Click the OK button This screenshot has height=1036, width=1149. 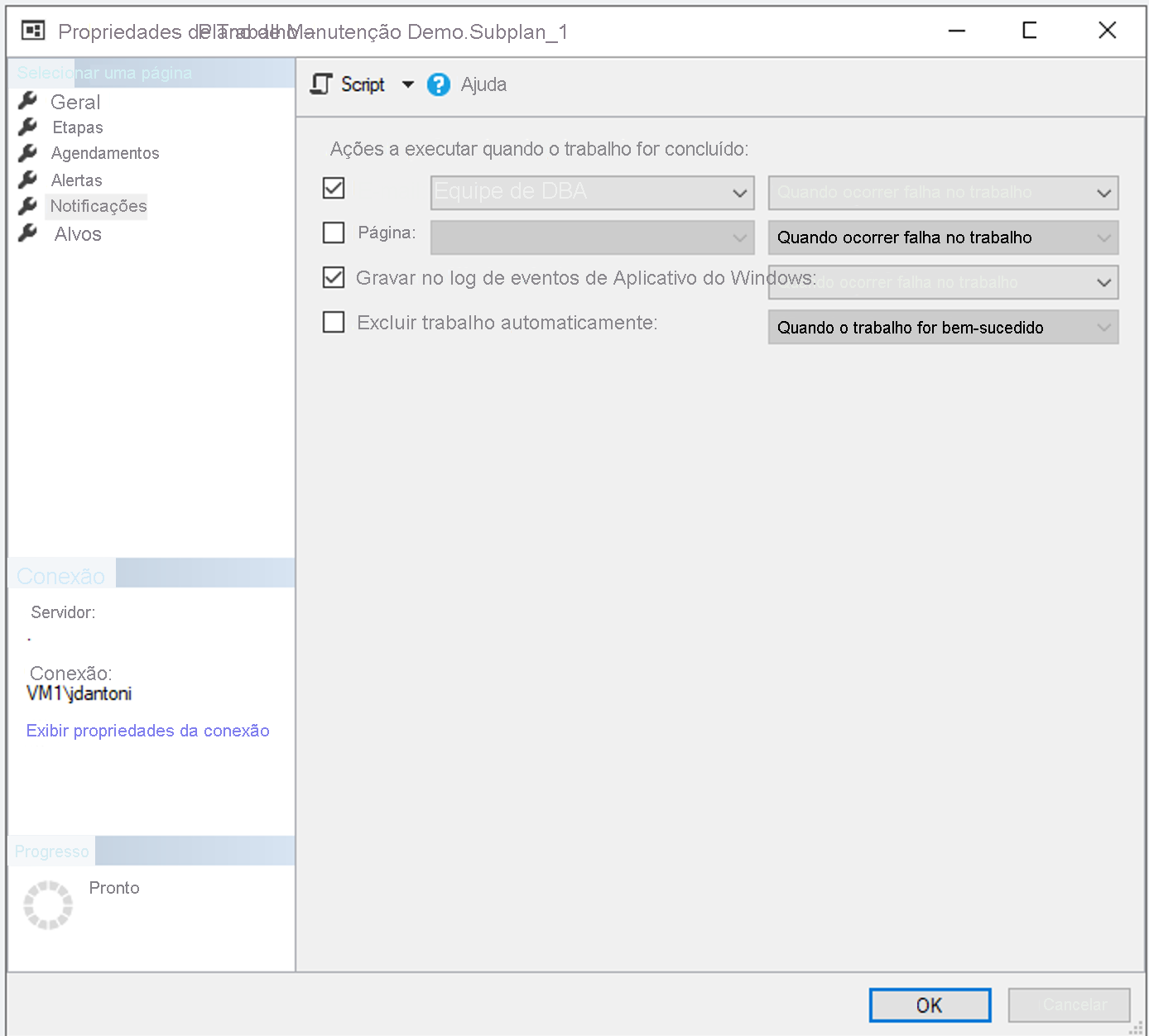tap(929, 1005)
